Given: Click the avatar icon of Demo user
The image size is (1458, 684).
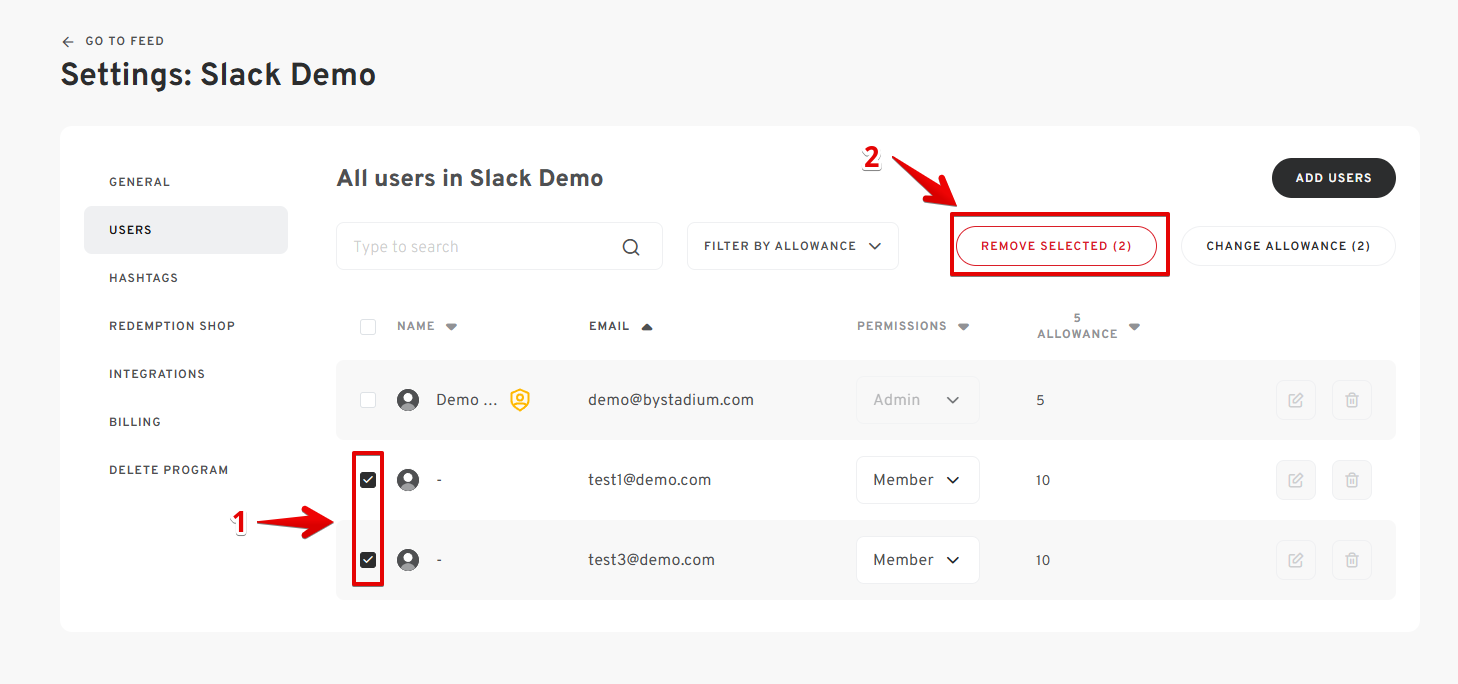Looking at the screenshot, I should (x=408, y=400).
